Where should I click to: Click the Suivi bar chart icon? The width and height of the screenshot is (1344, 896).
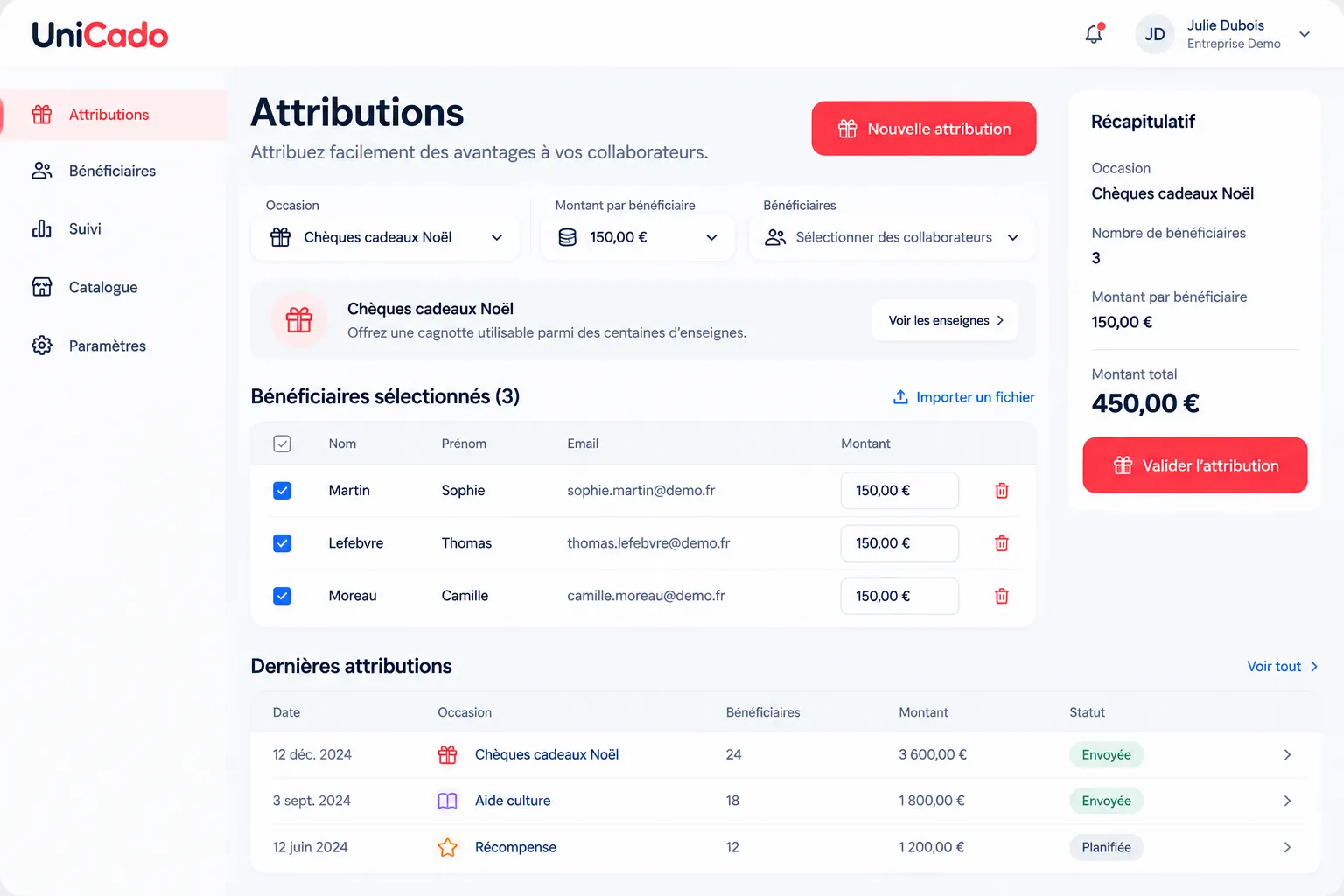pyautogui.click(x=42, y=228)
